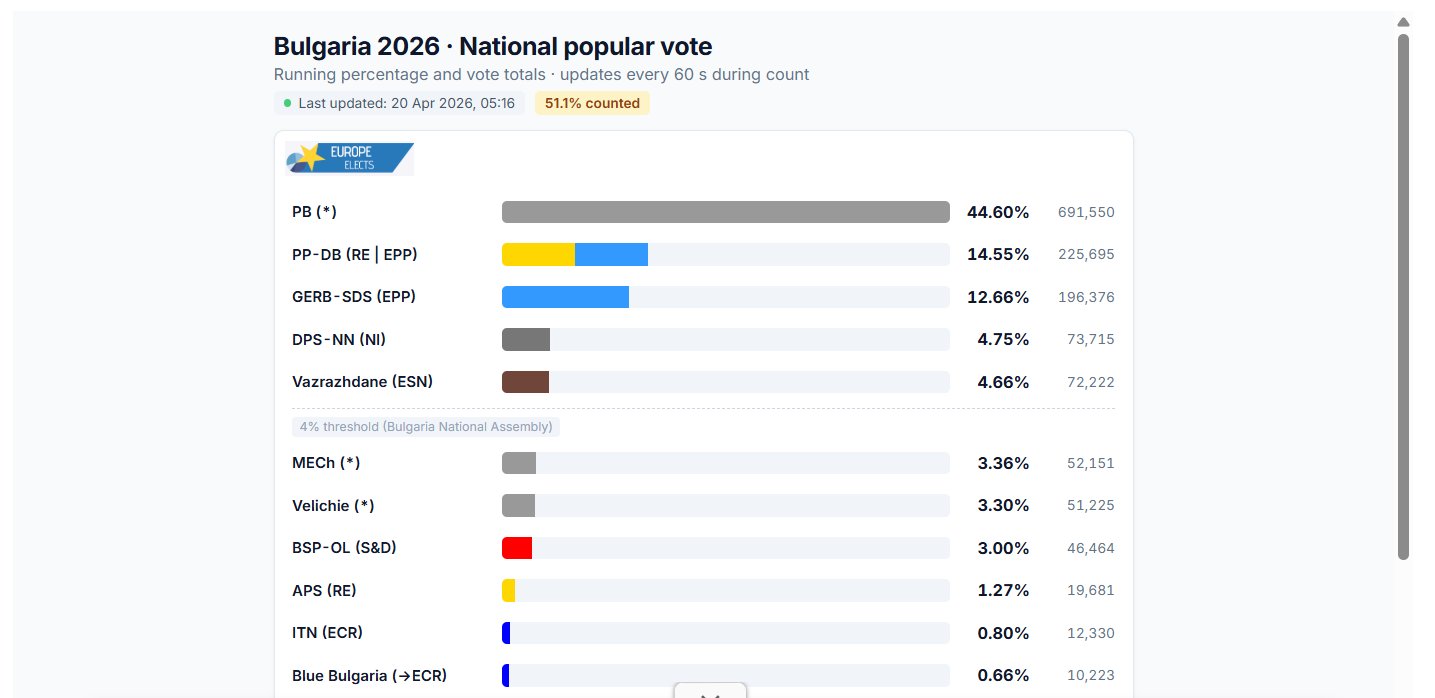The image size is (1435, 698).
Task: Select the ITN (ECR) party label
Action: [327, 633]
